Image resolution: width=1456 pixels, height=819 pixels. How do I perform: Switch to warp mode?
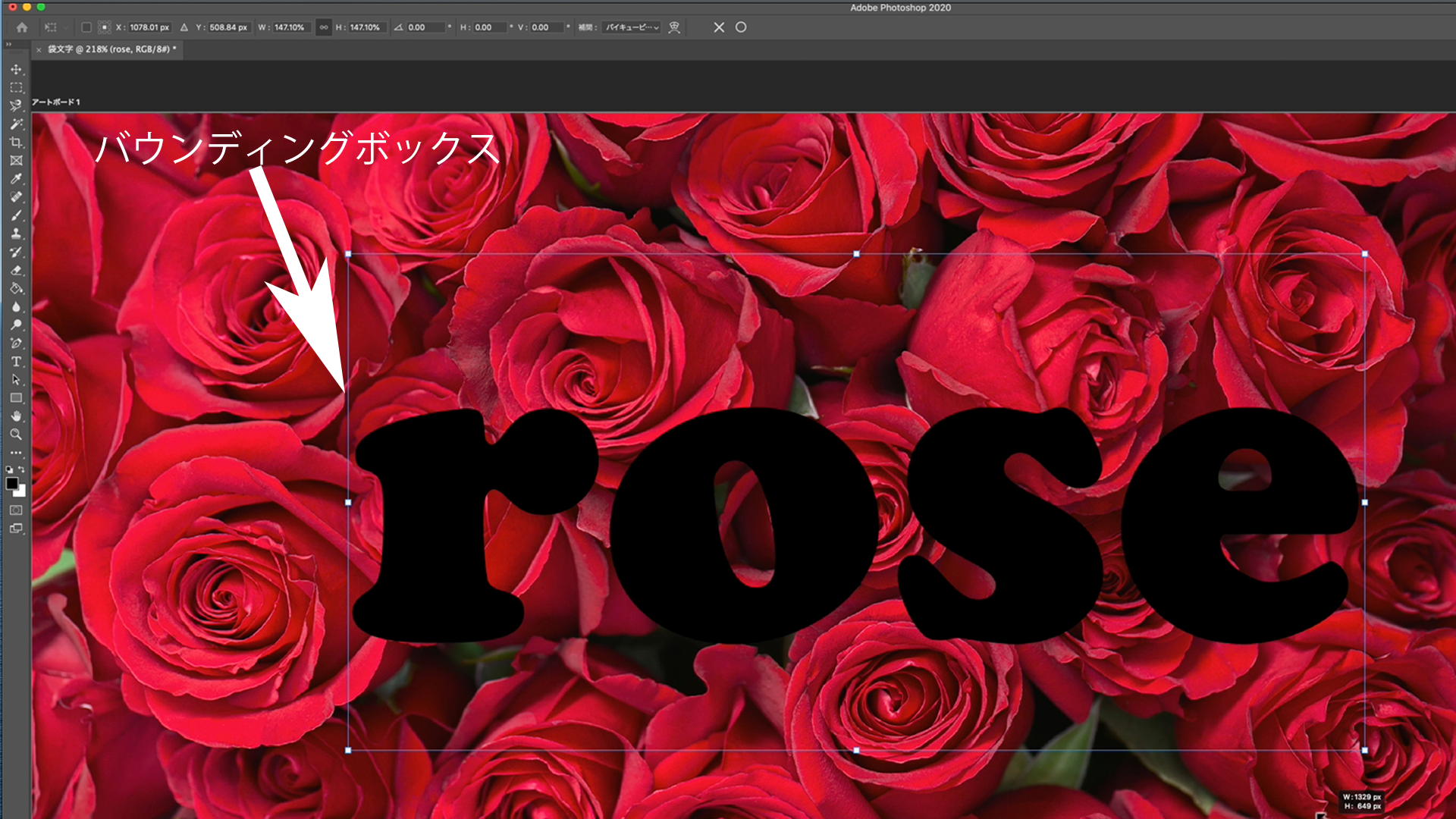click(x=674, y=27)
